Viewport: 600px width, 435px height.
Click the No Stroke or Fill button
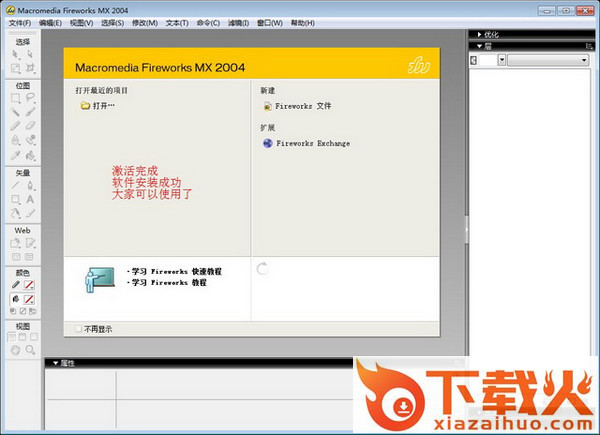pos(23,311)
